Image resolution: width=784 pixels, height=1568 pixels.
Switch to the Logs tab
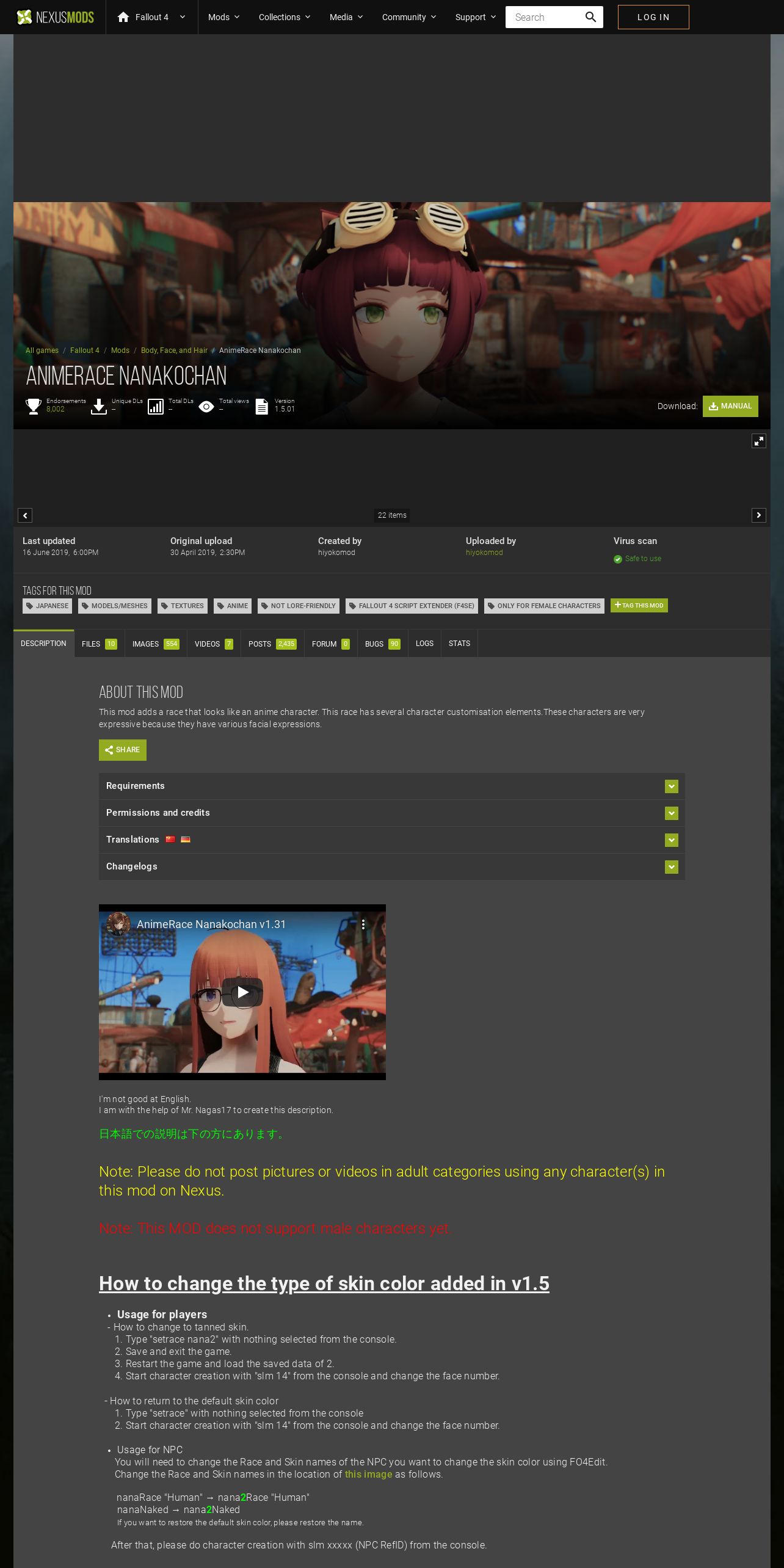coord(424,644)
